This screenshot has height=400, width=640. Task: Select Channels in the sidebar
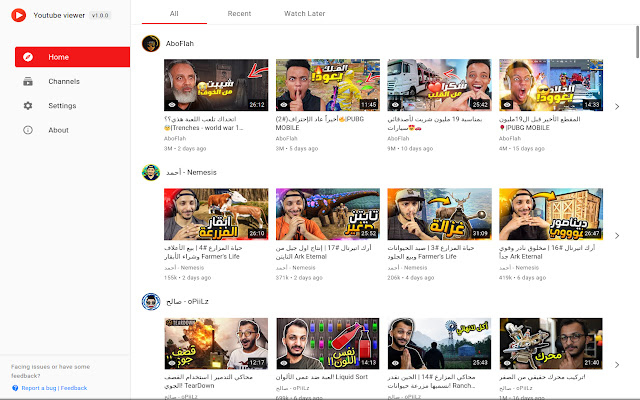tap(72, 81)
